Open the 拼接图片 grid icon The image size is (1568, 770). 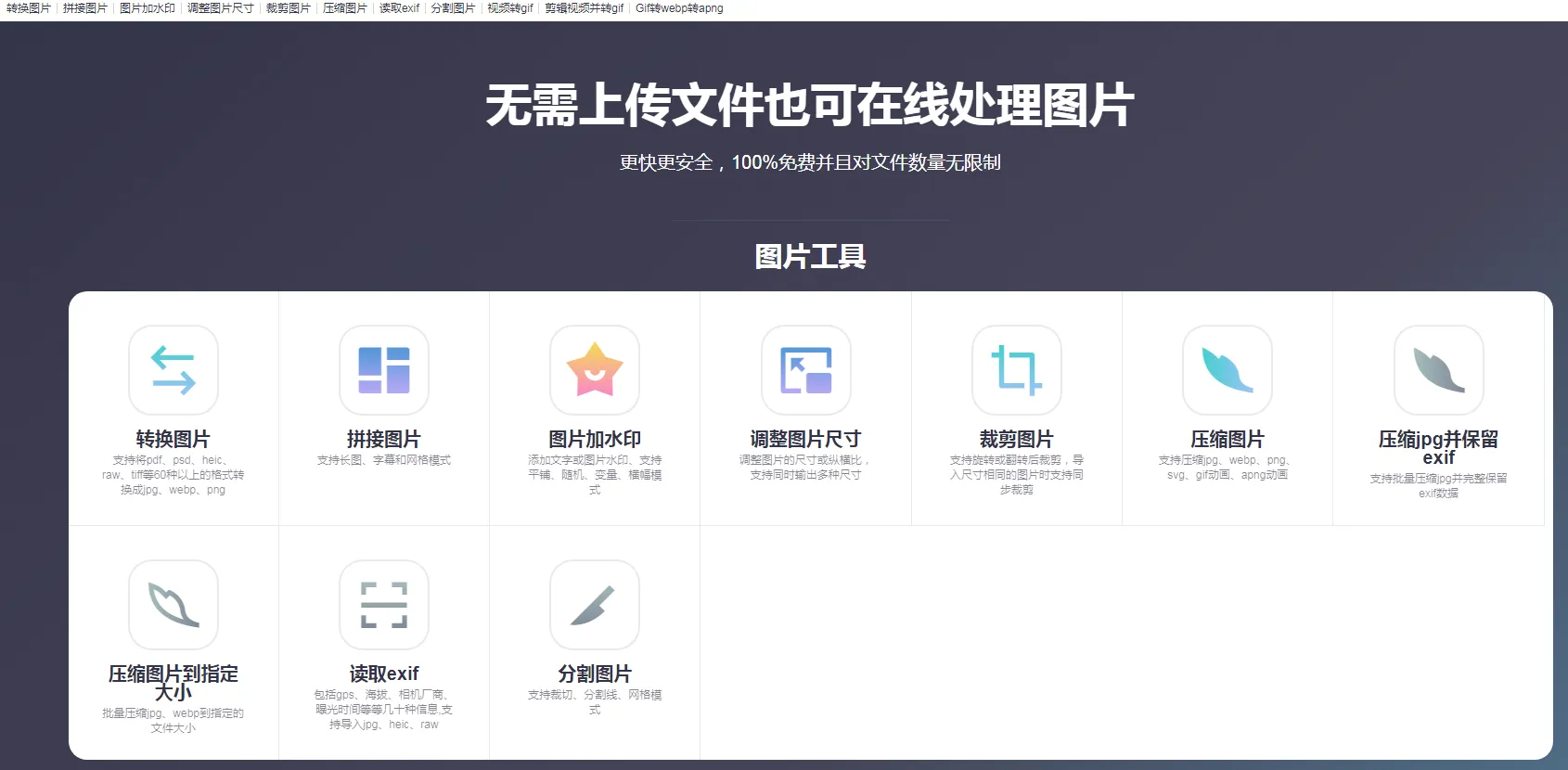coord(384,370)
